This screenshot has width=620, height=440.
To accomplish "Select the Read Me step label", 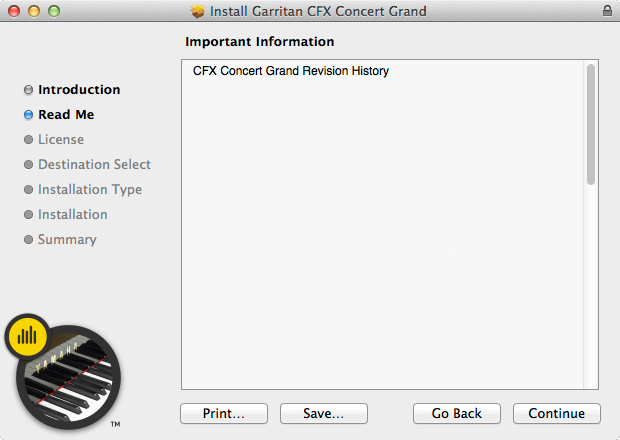I will click(x=66, y=115).
